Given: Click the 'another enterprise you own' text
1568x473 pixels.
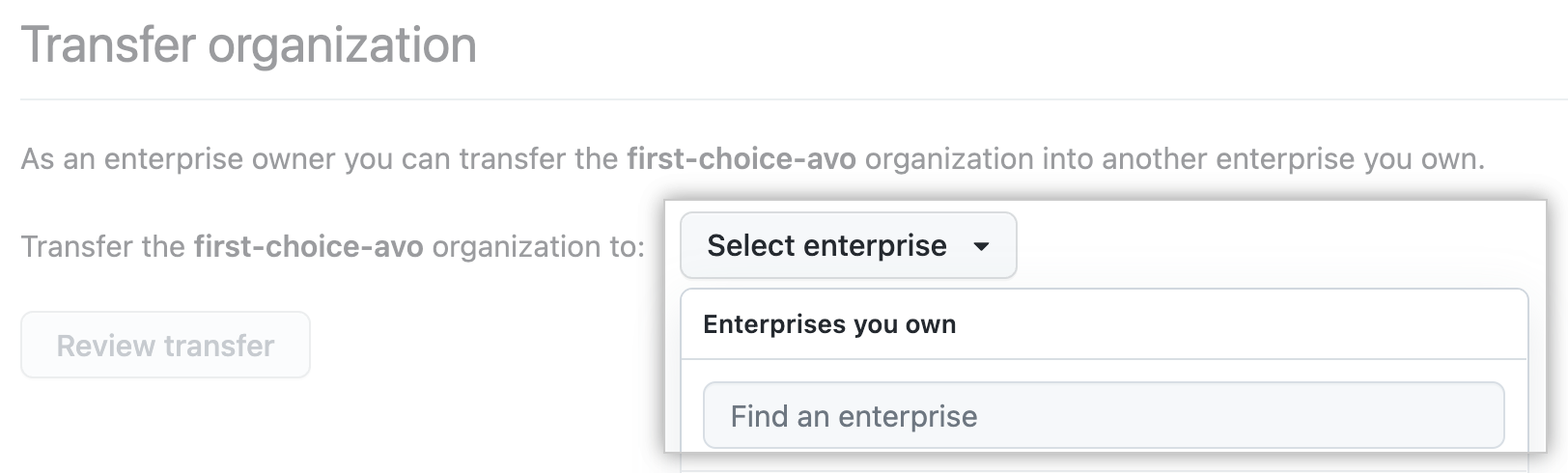Looking at the screenshot, I should pyautogui.click(x=1293, y=158).
